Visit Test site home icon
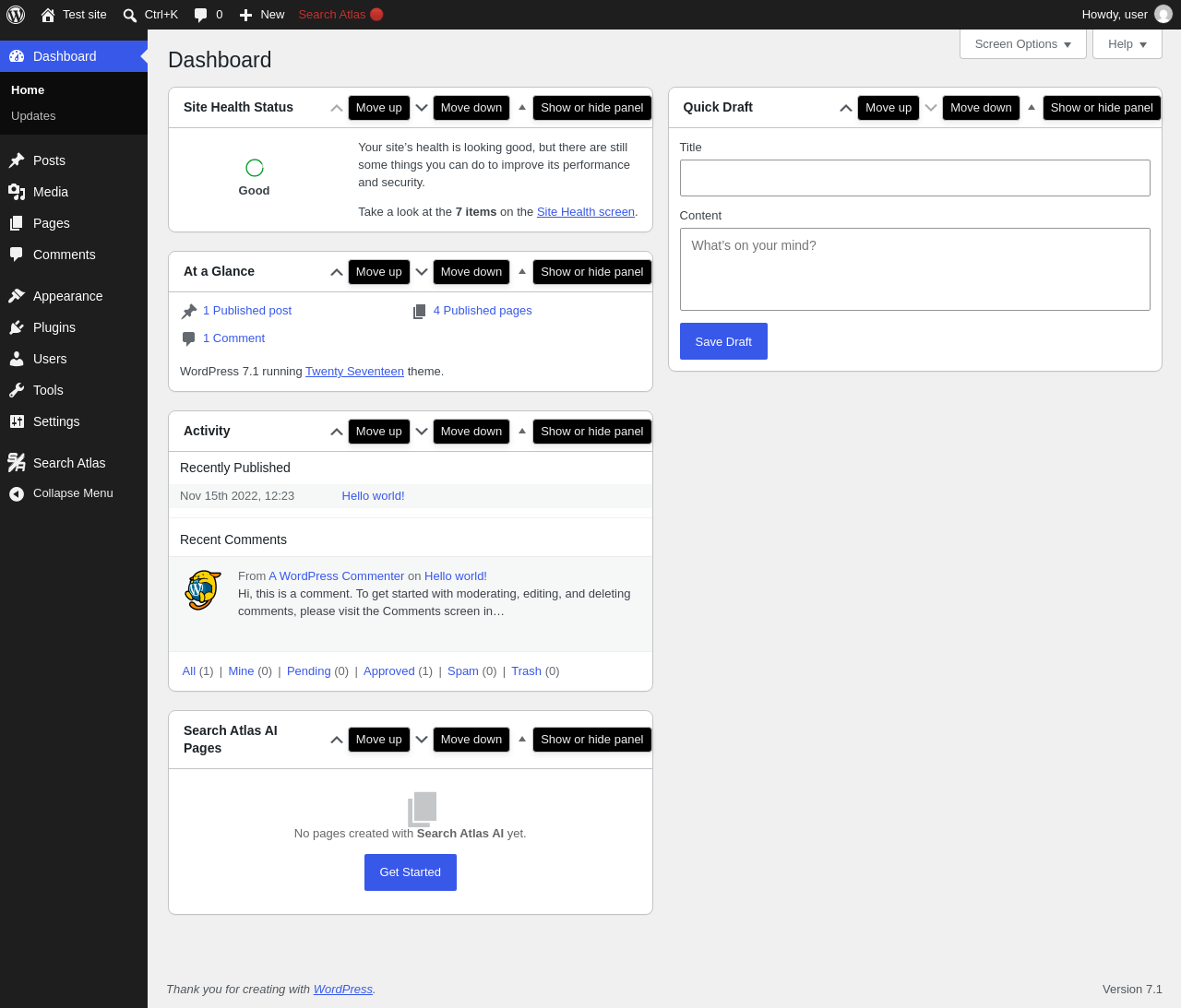 click(48, 15)
